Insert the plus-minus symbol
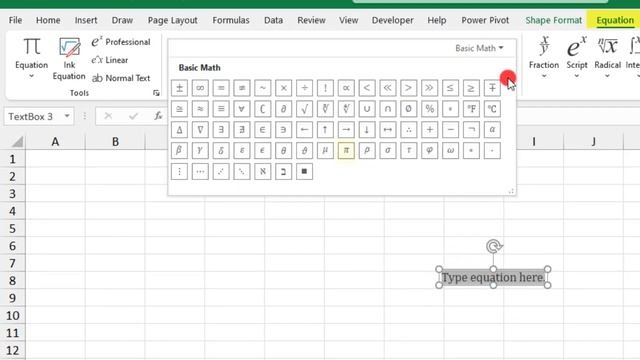This screenshot has height=360, width=640. click(179, 88)
